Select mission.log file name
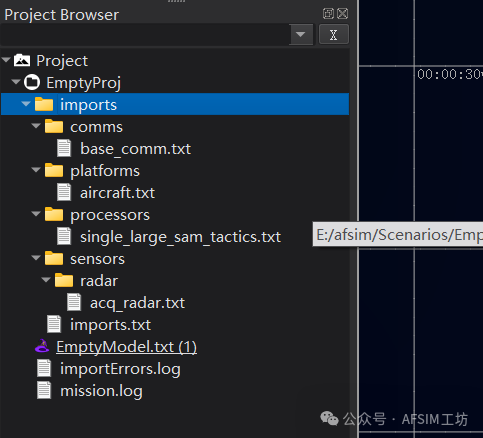Viewport: 483px width, 438px height. (101, 391)
